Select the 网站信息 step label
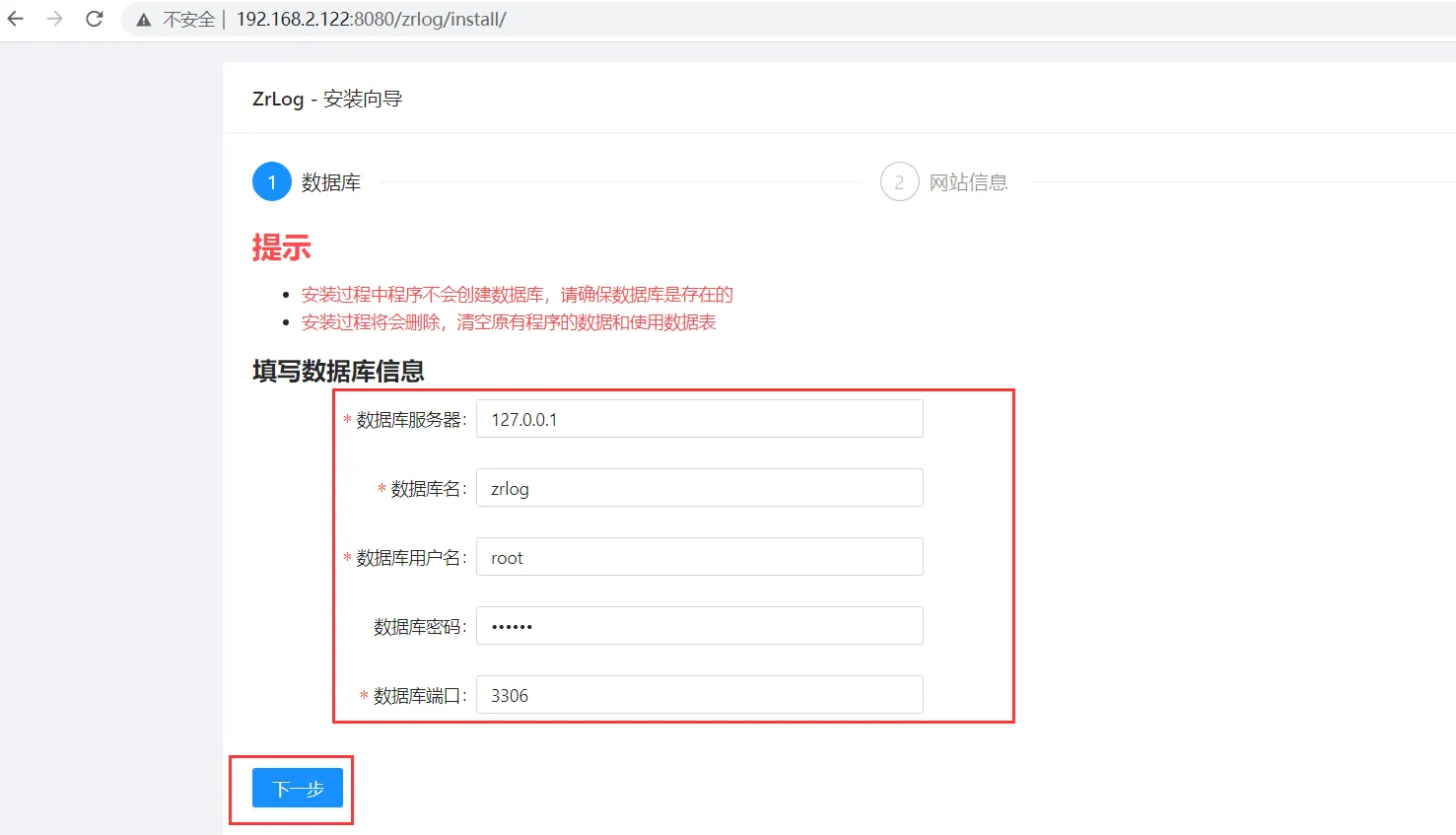Image resolution: width=1456 pixels, height=835 pixels. pos(968,182)
